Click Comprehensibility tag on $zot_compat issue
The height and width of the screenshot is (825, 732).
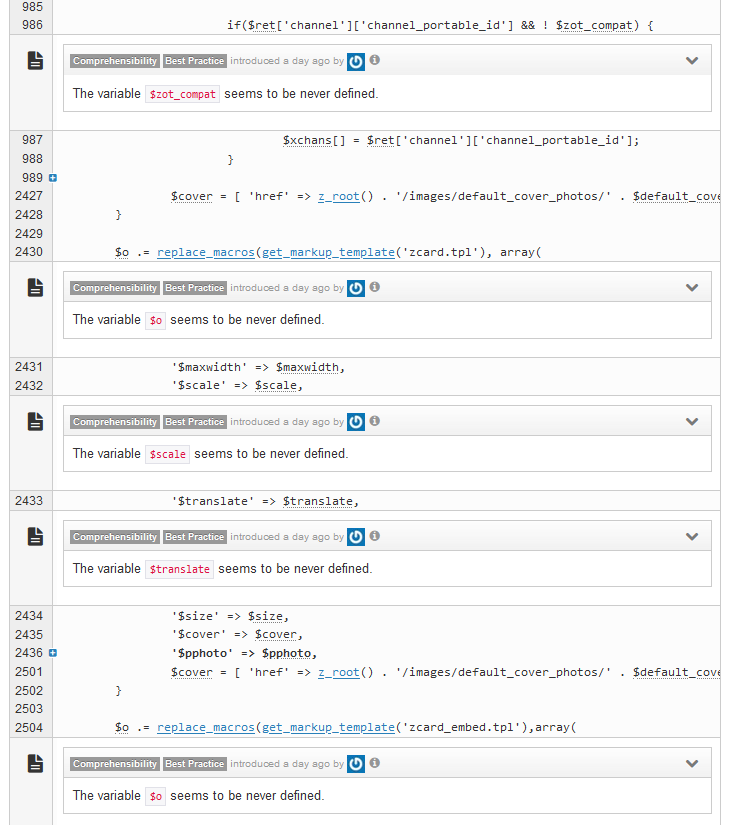(x=115, y=61)
